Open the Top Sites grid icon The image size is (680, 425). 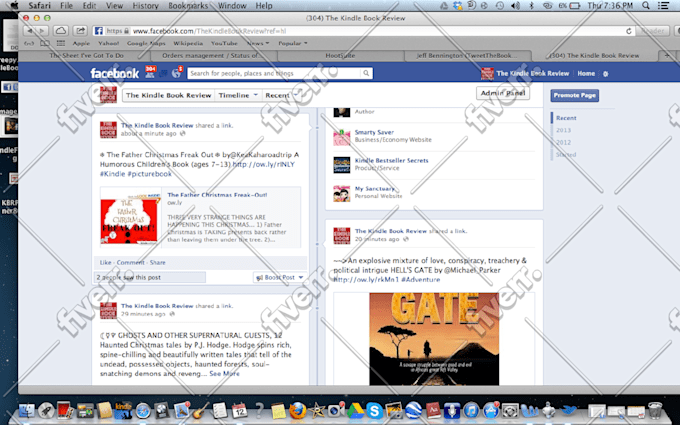pos(61,43)
